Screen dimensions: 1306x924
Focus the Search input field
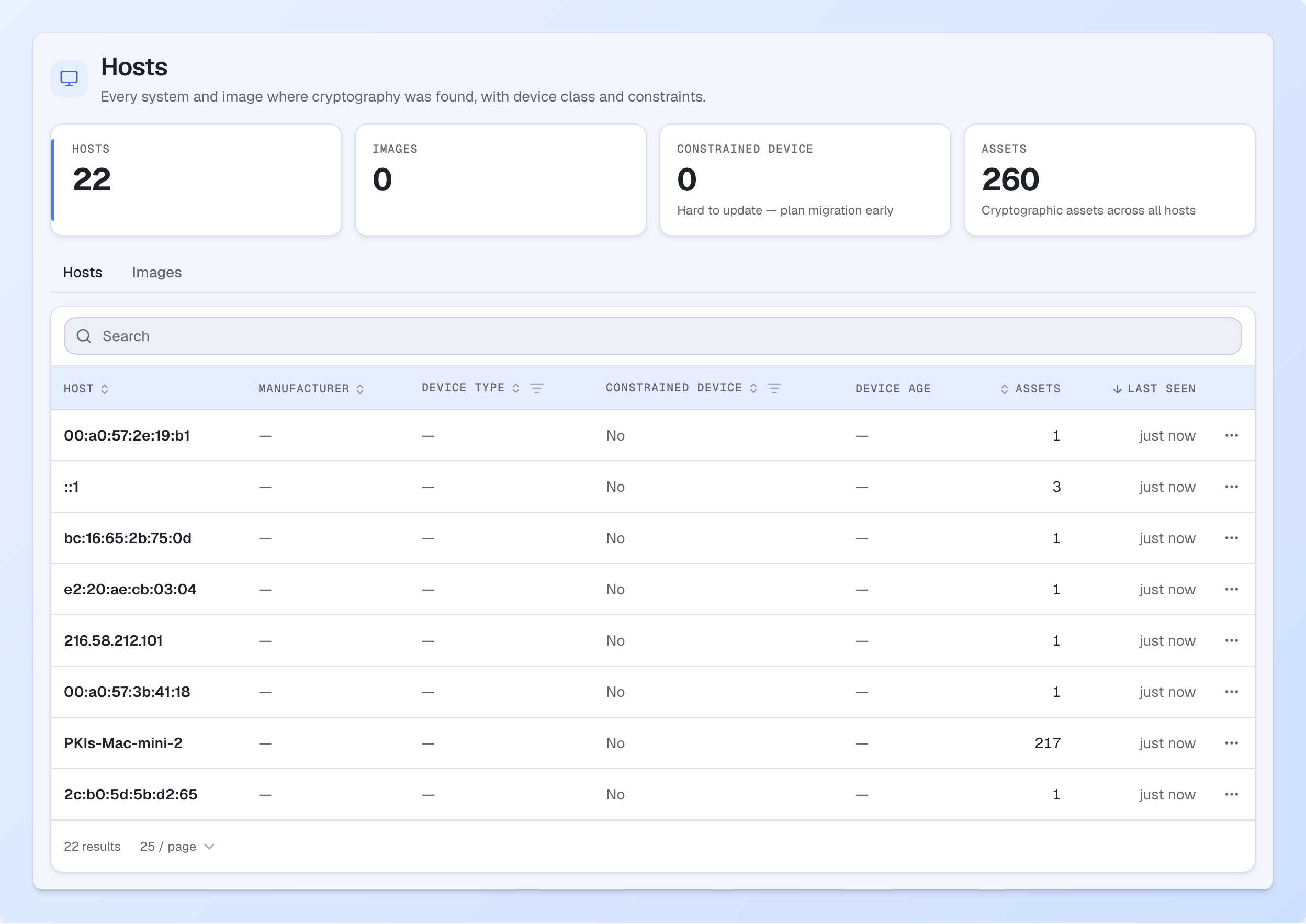(653, 336)
